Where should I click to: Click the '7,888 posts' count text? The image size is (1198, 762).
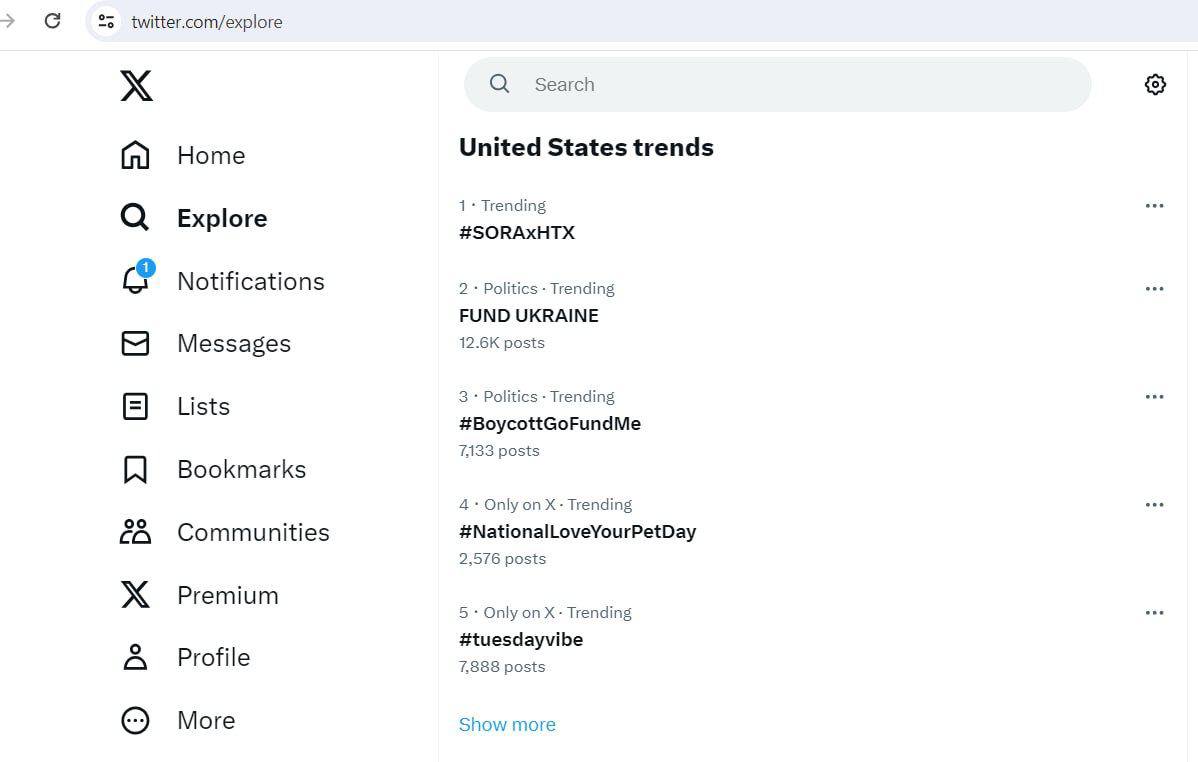(502, 666)
